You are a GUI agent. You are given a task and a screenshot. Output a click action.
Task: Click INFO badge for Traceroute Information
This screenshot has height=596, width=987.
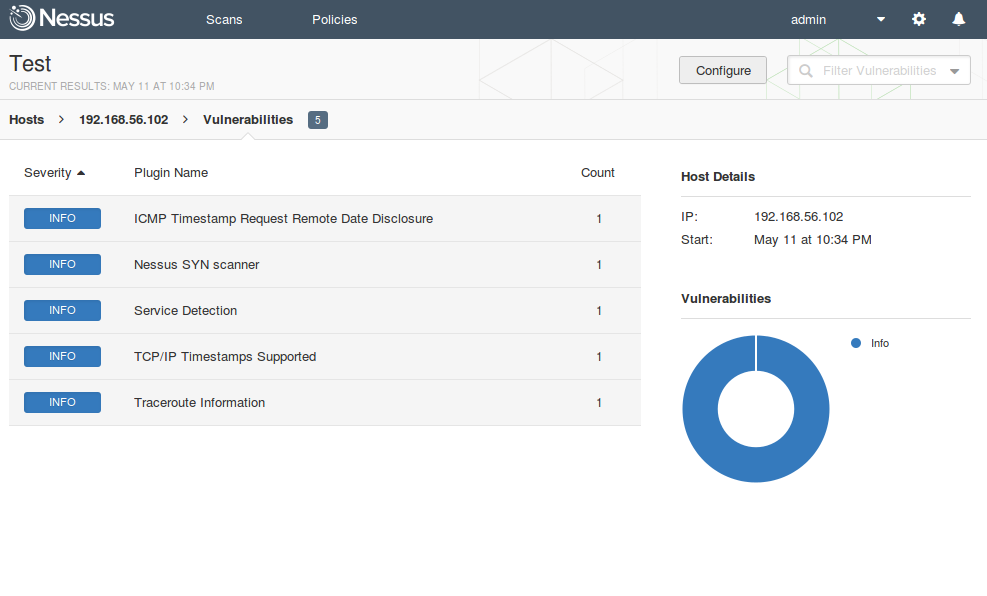pyautogui.click(x=62, y=402)
